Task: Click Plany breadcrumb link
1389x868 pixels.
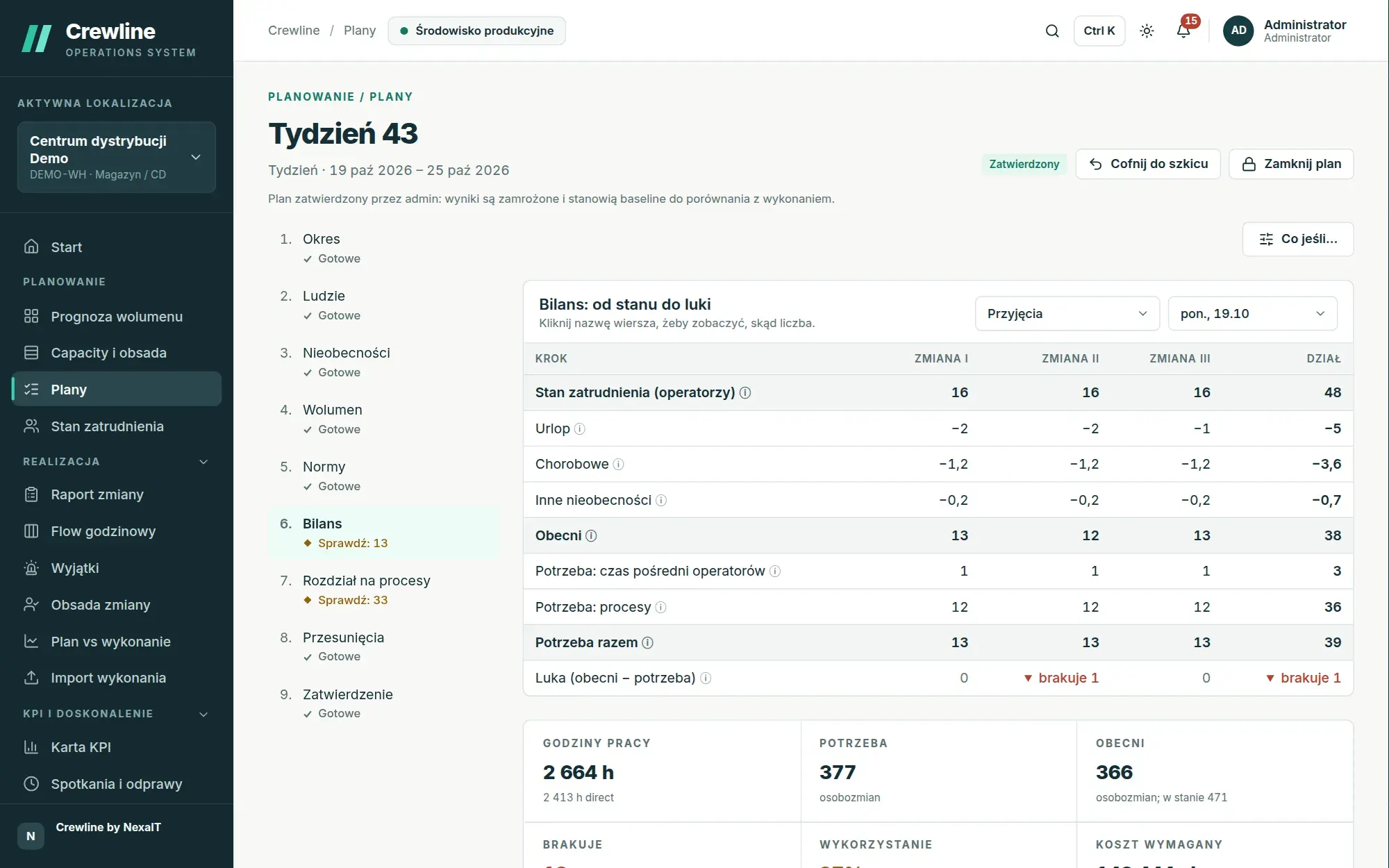Action: (360, 31)
